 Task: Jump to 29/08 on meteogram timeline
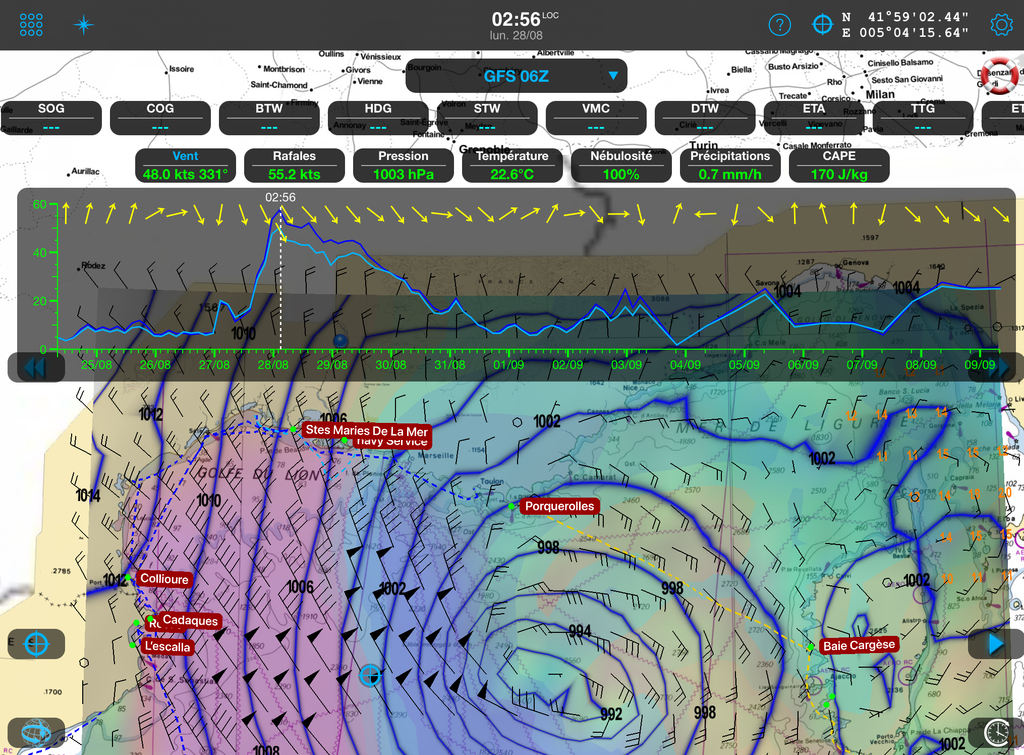pyautogui.click(x=332, y=365)
